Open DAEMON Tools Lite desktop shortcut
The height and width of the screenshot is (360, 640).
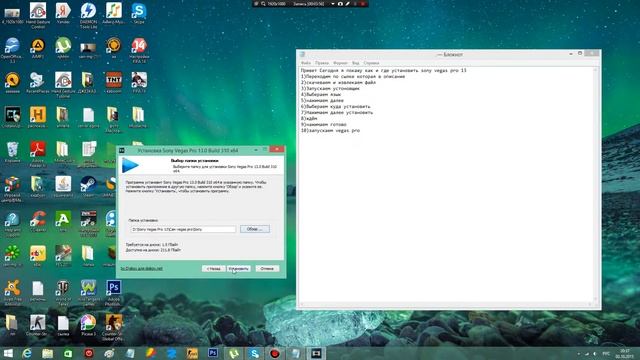88,16
